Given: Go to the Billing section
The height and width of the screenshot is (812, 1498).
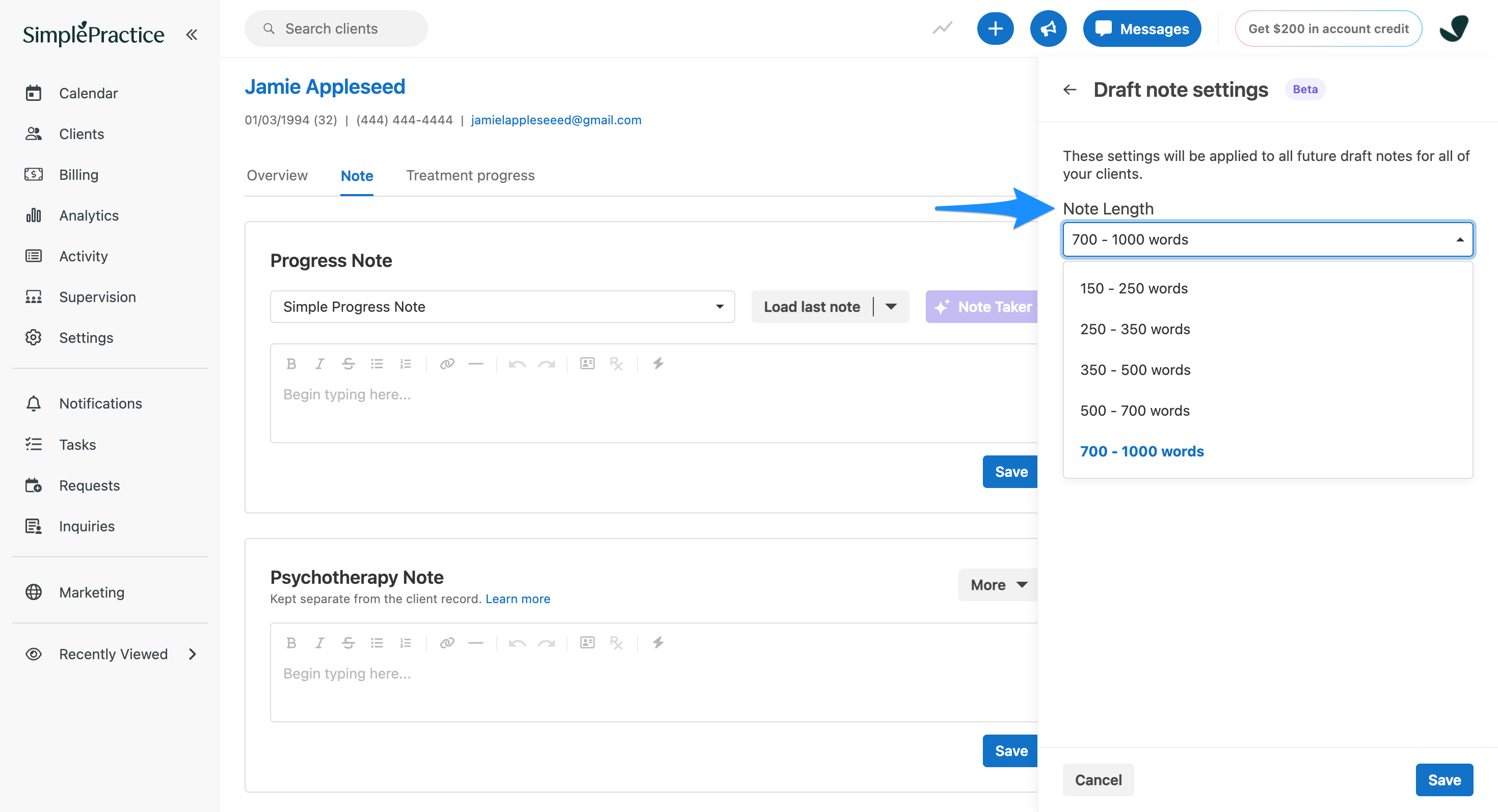Looking at the screenshot, I should click(78, 174).
